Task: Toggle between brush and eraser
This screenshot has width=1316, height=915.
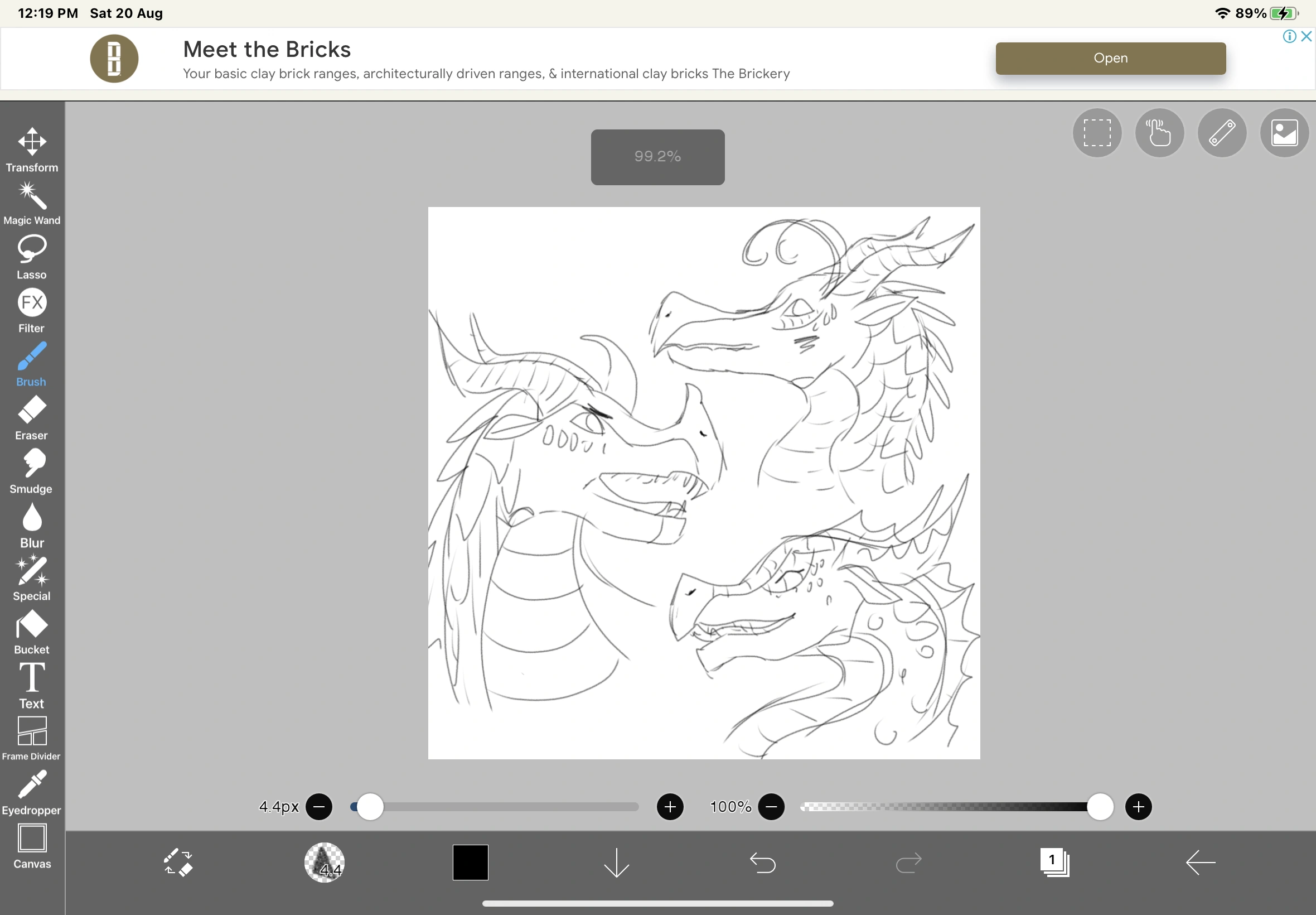Action: point(178,862)
